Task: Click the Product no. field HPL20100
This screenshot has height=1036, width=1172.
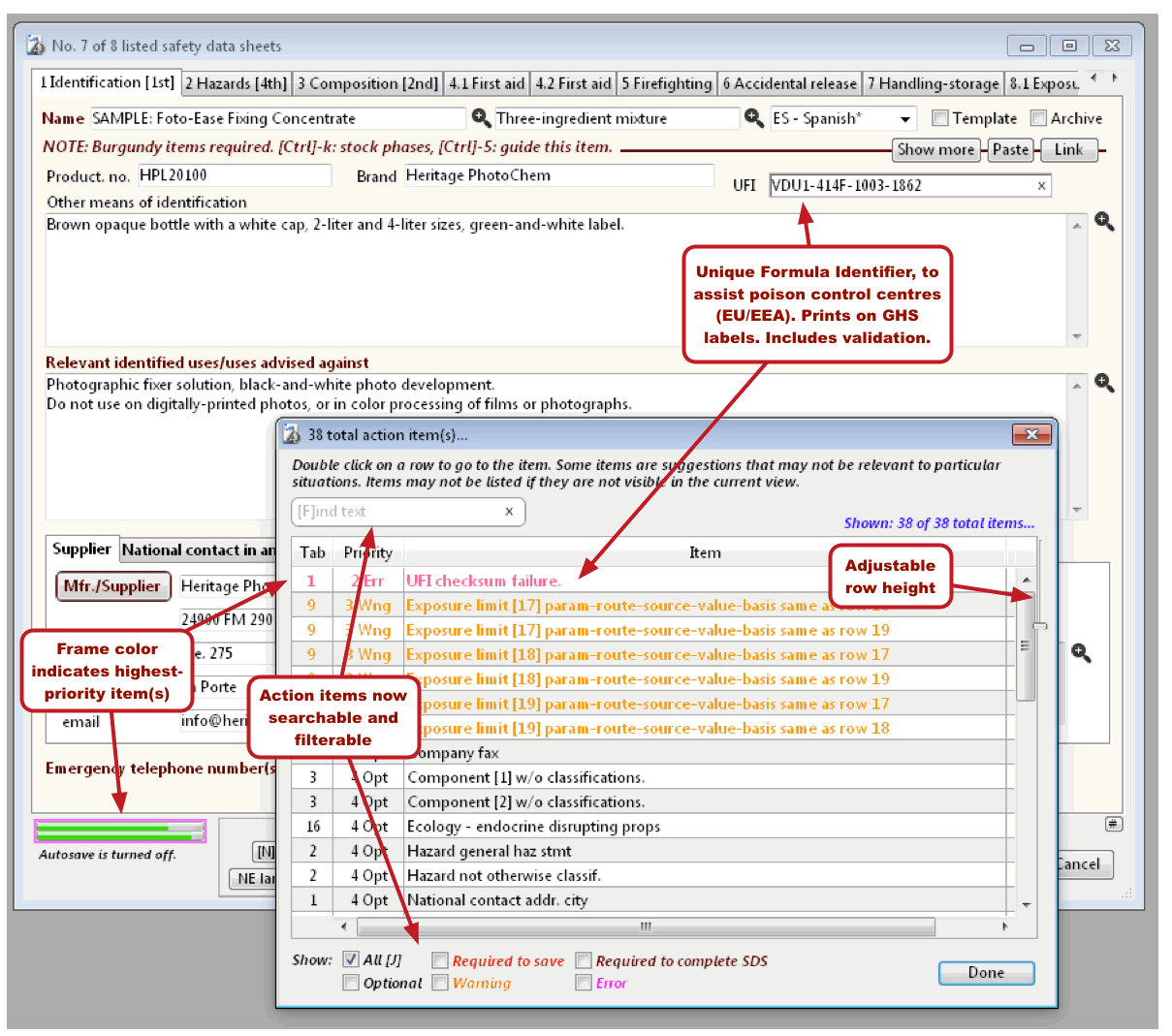Action: click(x=234, y=175)
